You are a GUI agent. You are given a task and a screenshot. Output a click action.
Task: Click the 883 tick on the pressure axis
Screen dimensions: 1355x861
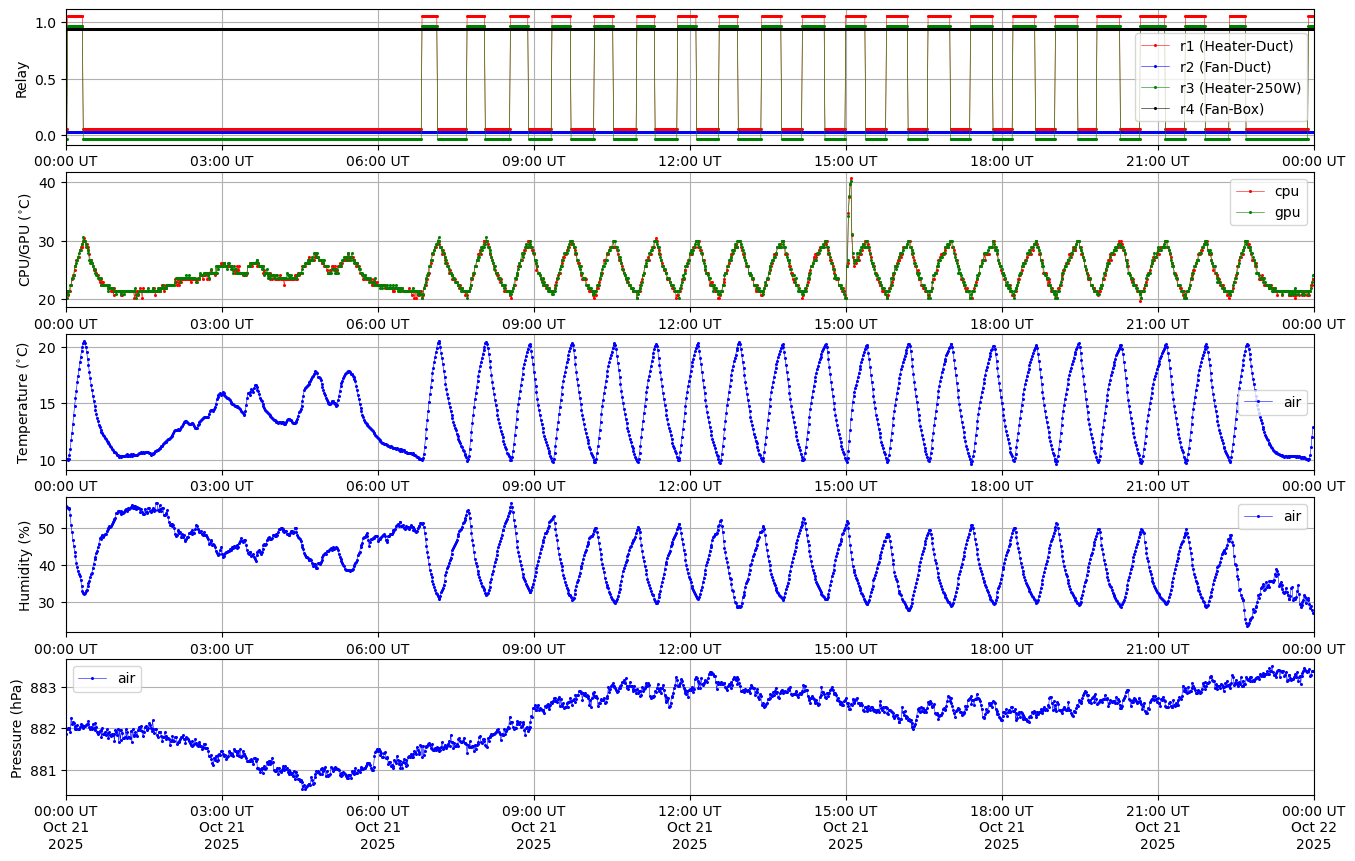click(x=46, y=688)
